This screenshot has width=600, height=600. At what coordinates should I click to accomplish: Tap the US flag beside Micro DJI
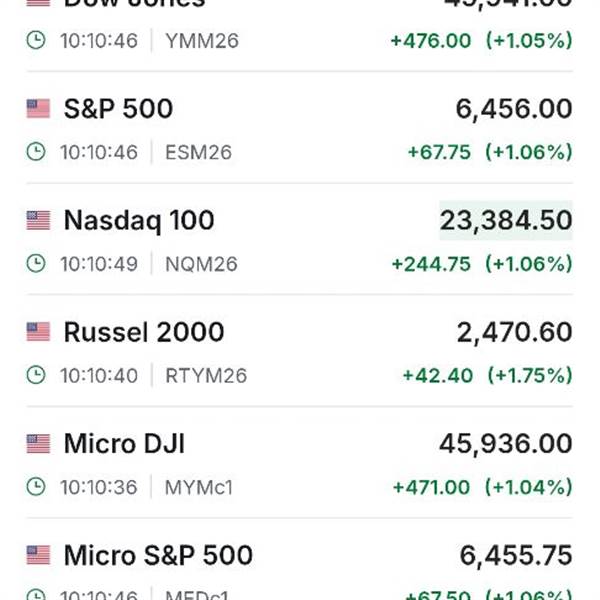pos(38,443)
